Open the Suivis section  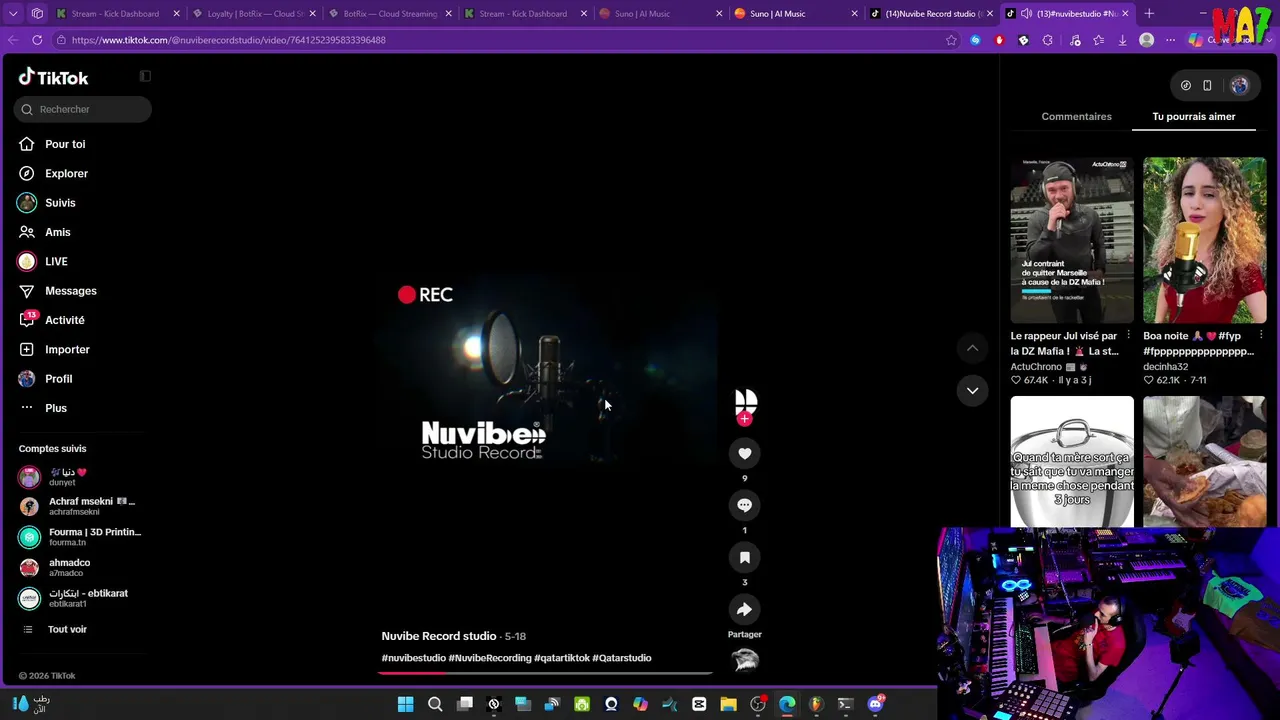pos(60,203)
